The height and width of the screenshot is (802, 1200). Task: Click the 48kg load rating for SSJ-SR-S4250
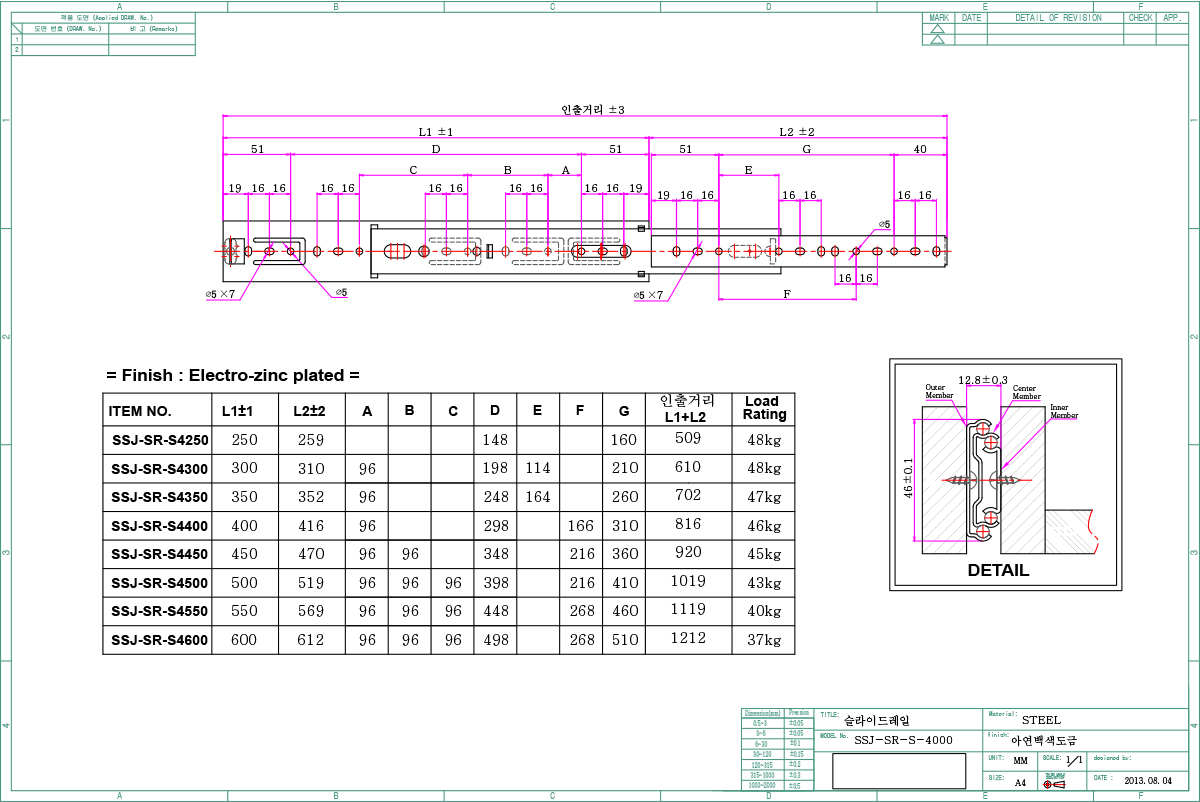[x=764, y=439]
